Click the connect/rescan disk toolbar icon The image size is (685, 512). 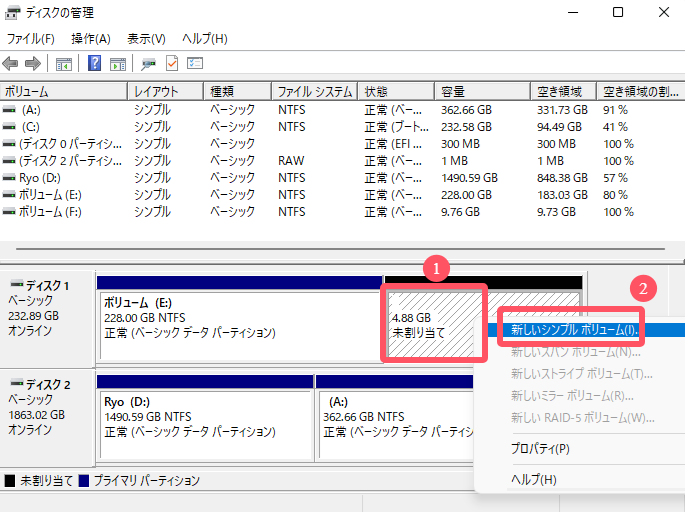[148, 64]
